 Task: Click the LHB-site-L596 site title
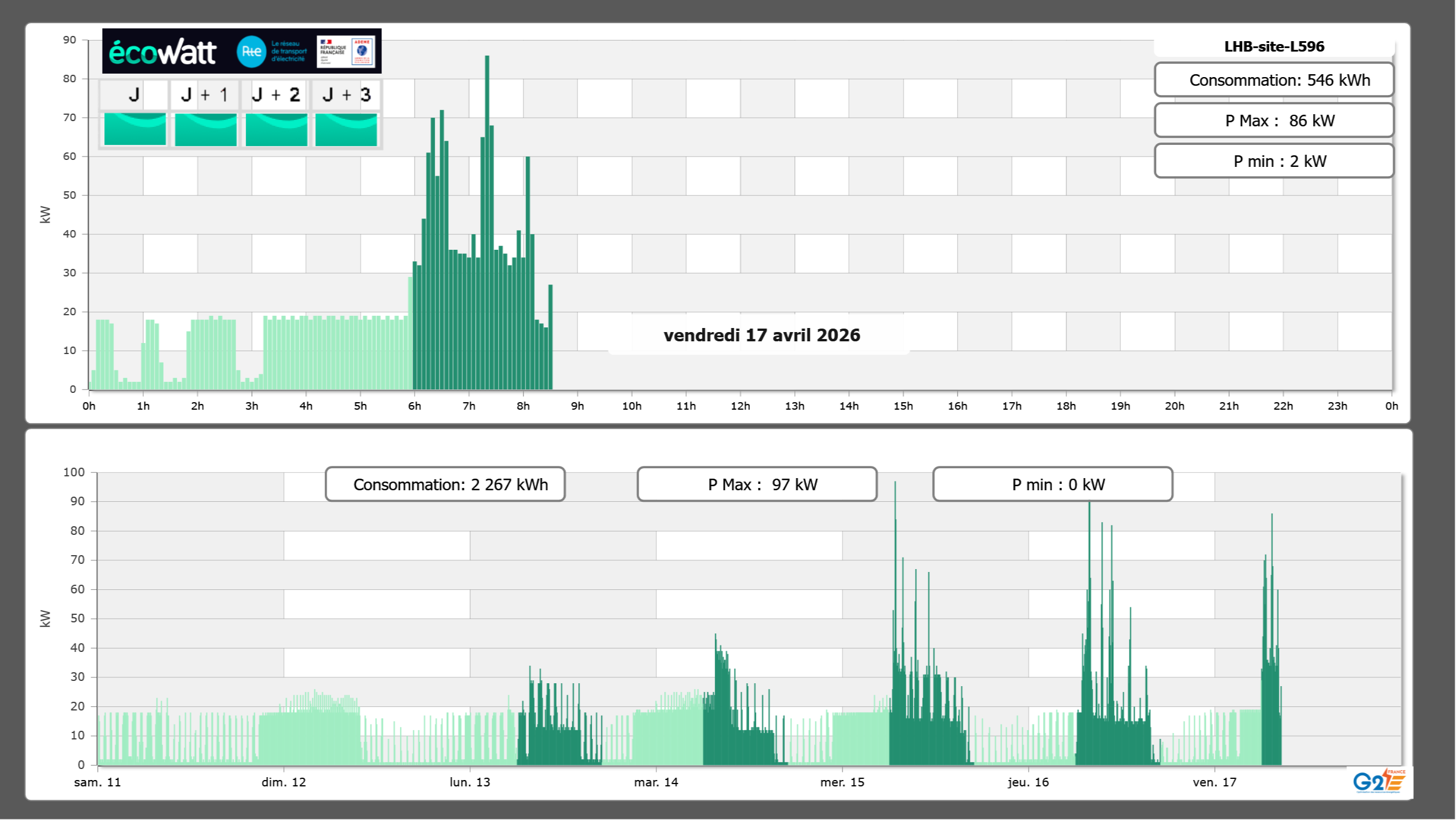[x=1274, y=46]
